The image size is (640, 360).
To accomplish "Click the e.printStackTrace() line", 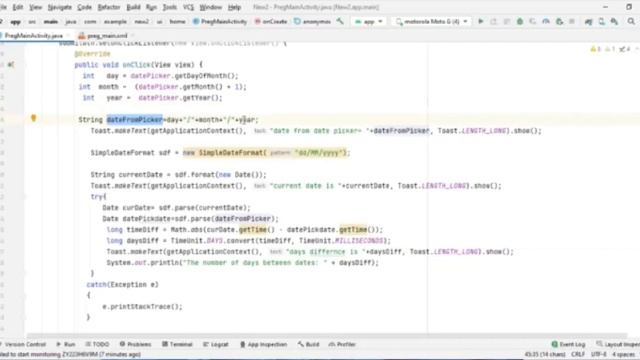I will coord(142,307).
